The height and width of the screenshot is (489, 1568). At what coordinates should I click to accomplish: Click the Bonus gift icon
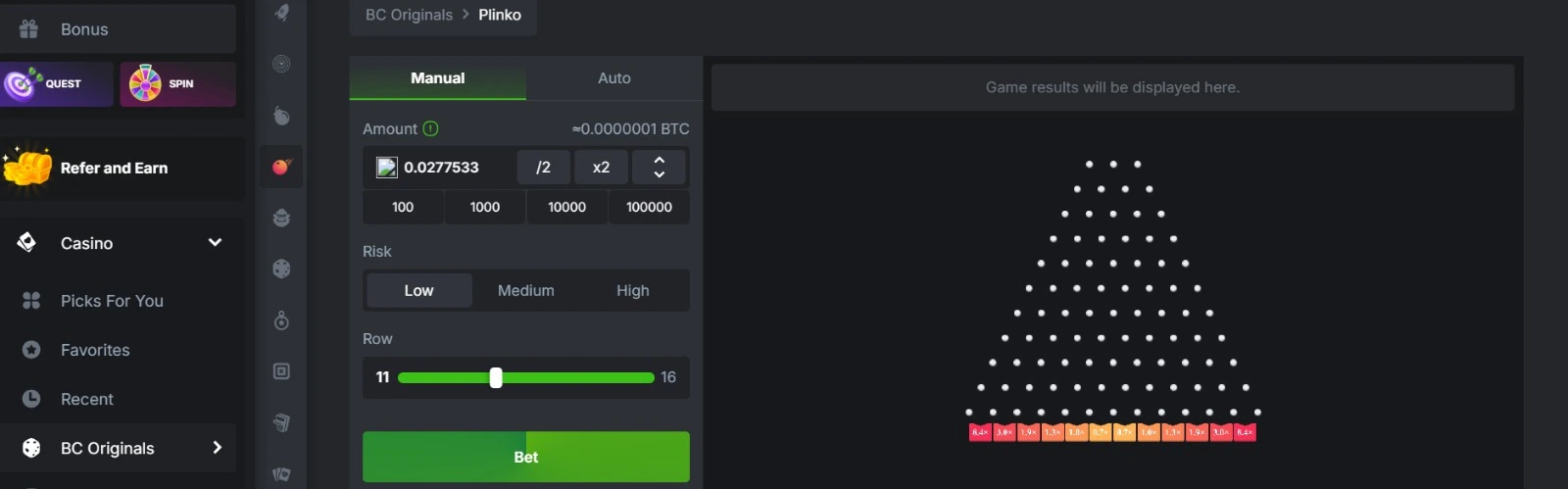(29, 29)
